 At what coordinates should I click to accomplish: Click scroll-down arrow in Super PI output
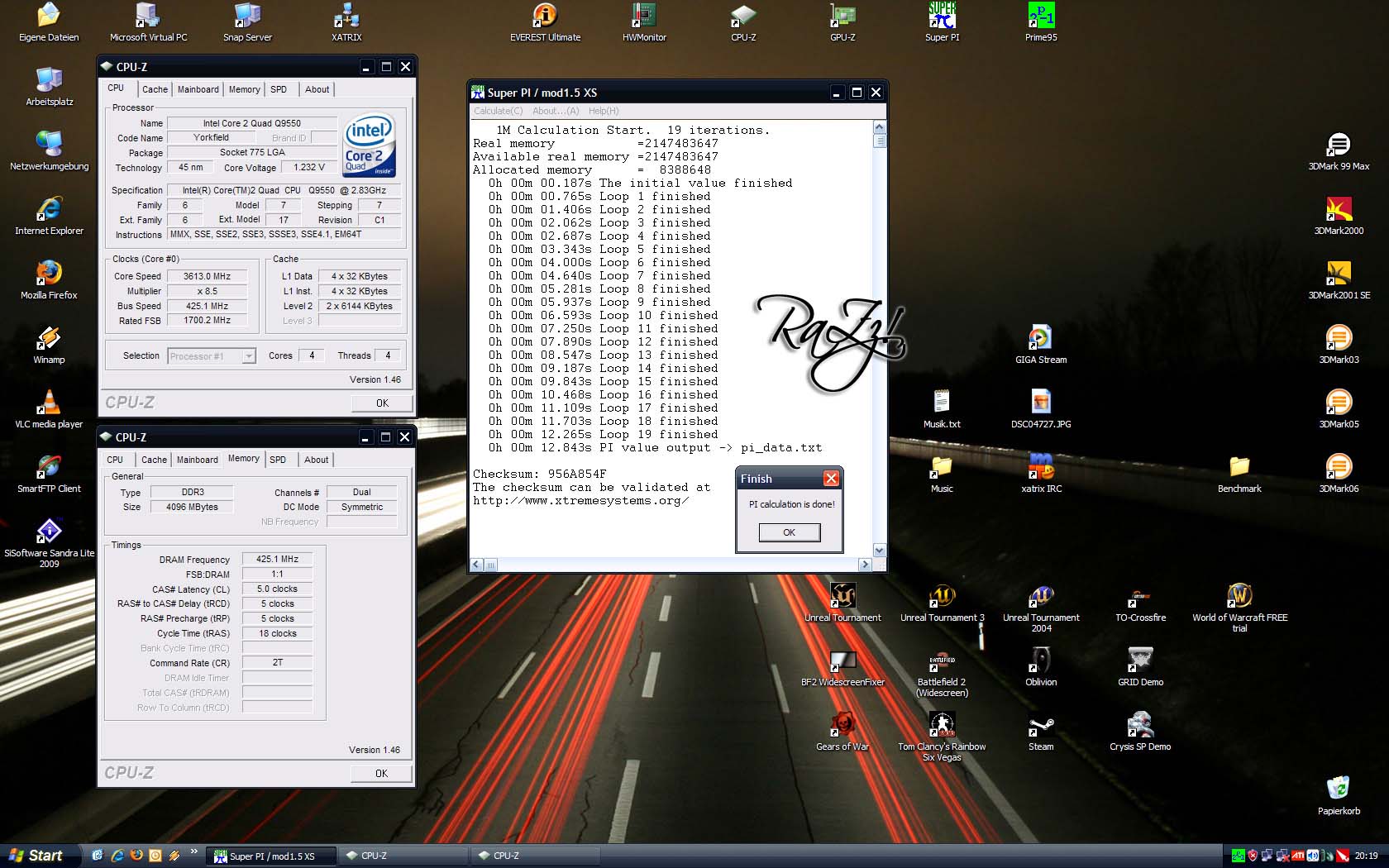(x=879, y=551)
